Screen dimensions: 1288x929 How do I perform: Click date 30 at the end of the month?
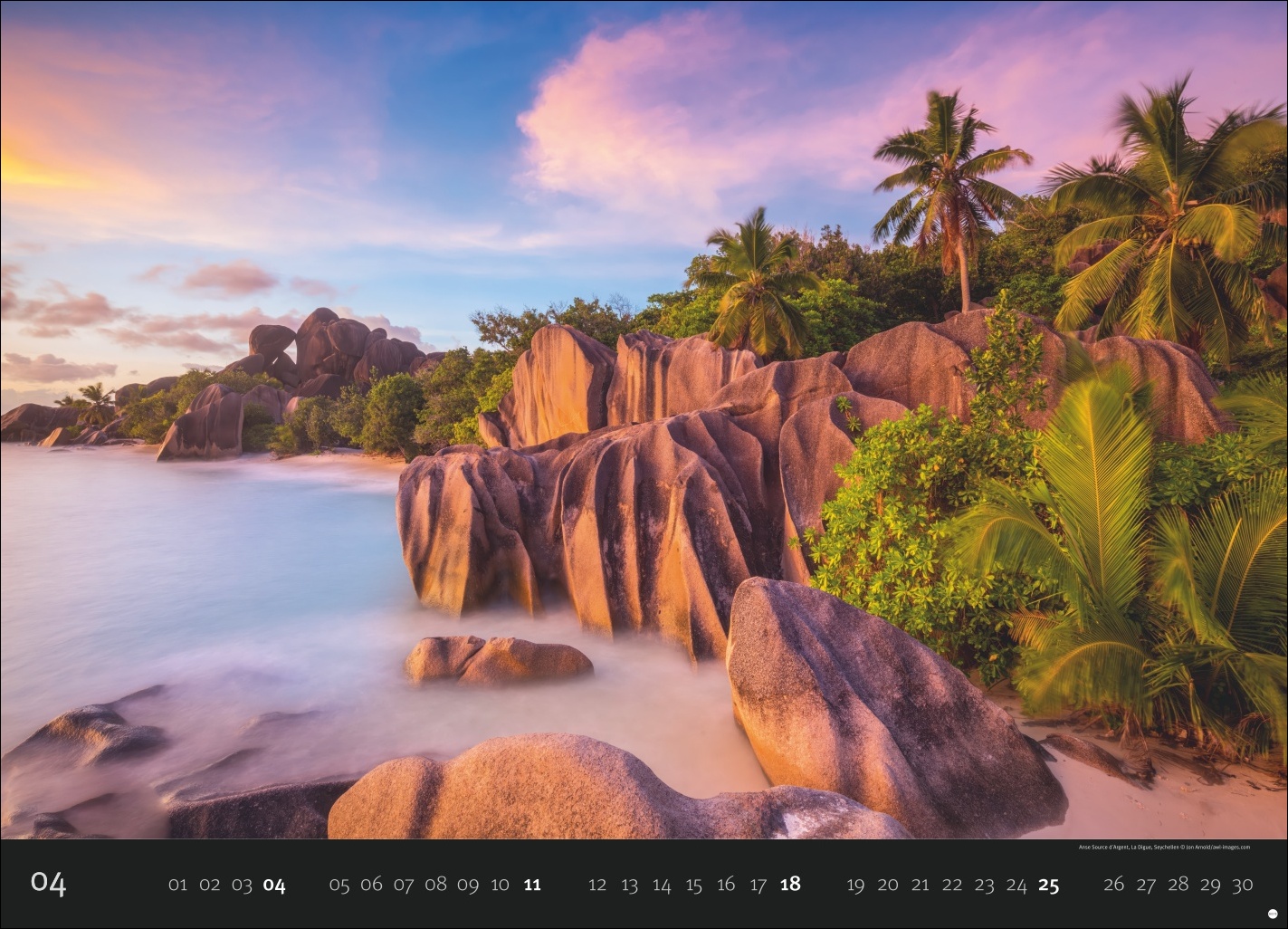coord(1242,885)
